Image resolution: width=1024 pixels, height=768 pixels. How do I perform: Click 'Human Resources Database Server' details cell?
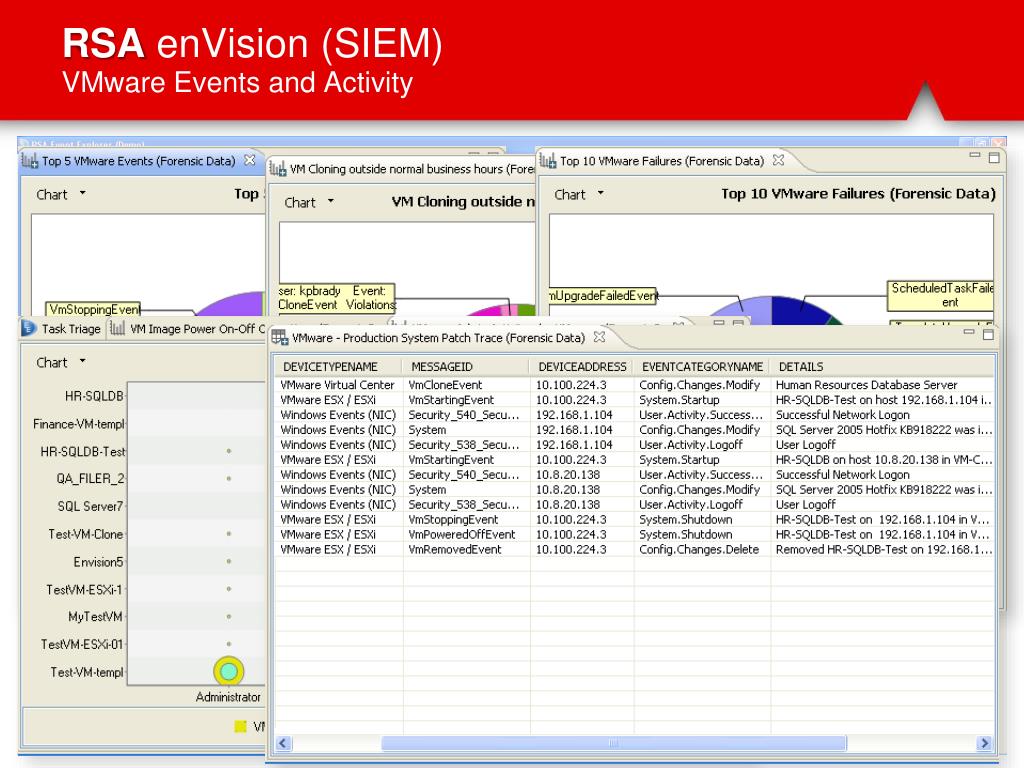(866, 385)
